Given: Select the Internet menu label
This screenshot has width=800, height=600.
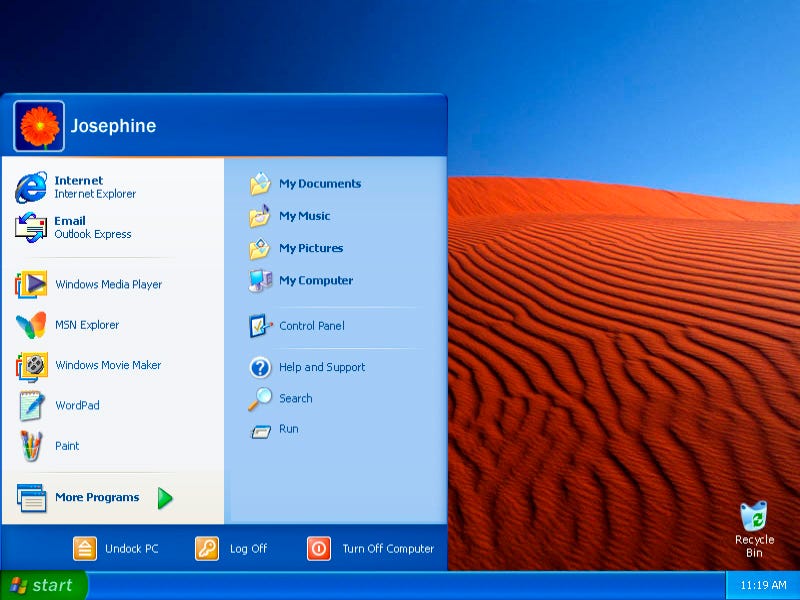Looking at the screenshot, I should [79, 181].
